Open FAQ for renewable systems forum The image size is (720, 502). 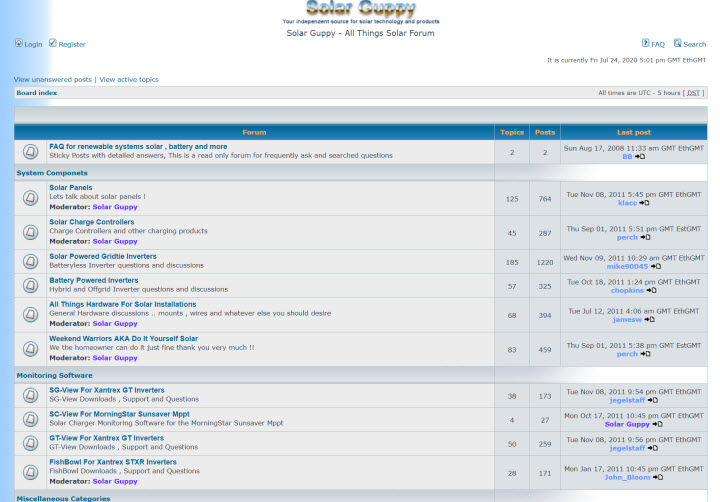click(x=138, y=147)
